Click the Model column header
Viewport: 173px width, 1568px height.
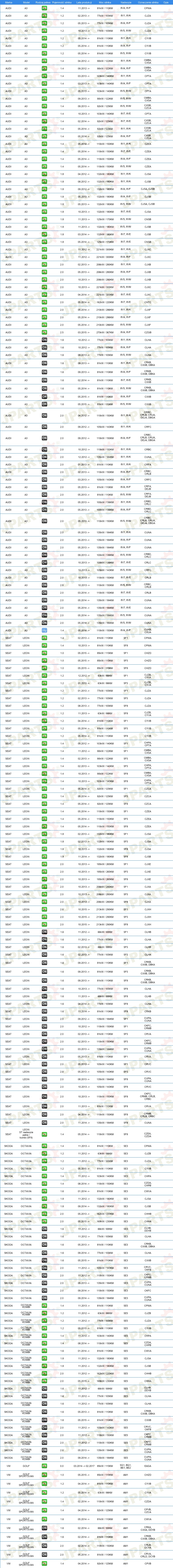coord(26,2)
